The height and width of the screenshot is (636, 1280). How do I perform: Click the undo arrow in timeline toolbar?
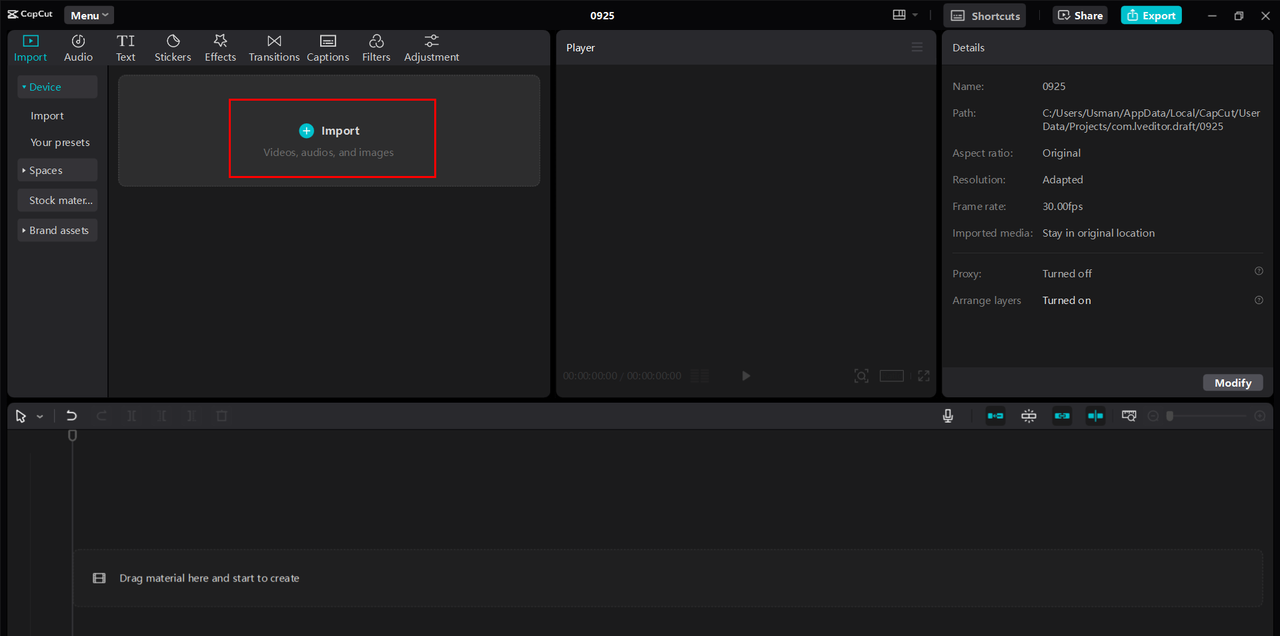(71, 416)
